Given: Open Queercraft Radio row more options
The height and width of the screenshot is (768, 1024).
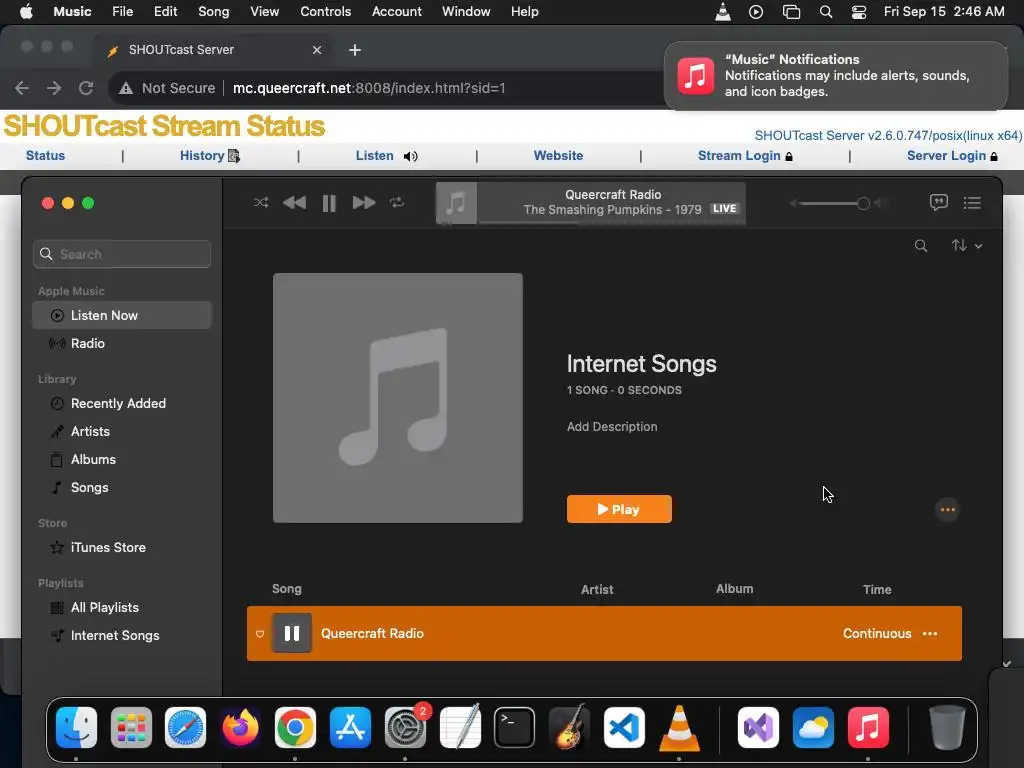Looking at the screenshot, I should coord(930,633).
